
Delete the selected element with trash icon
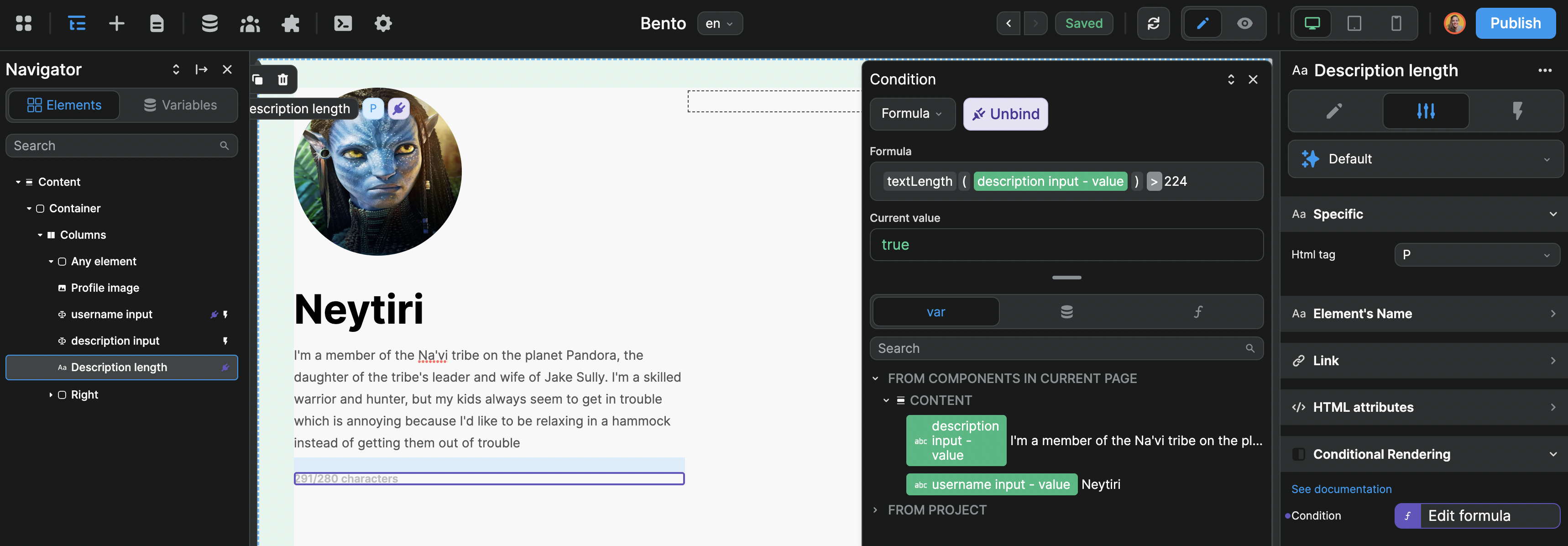click(282, 79)
